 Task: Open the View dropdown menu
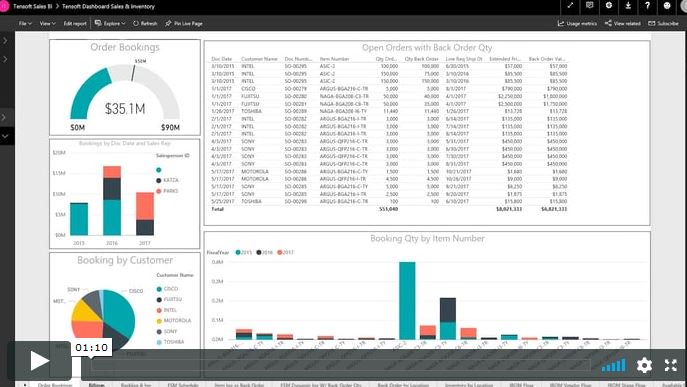click(47, 23)
